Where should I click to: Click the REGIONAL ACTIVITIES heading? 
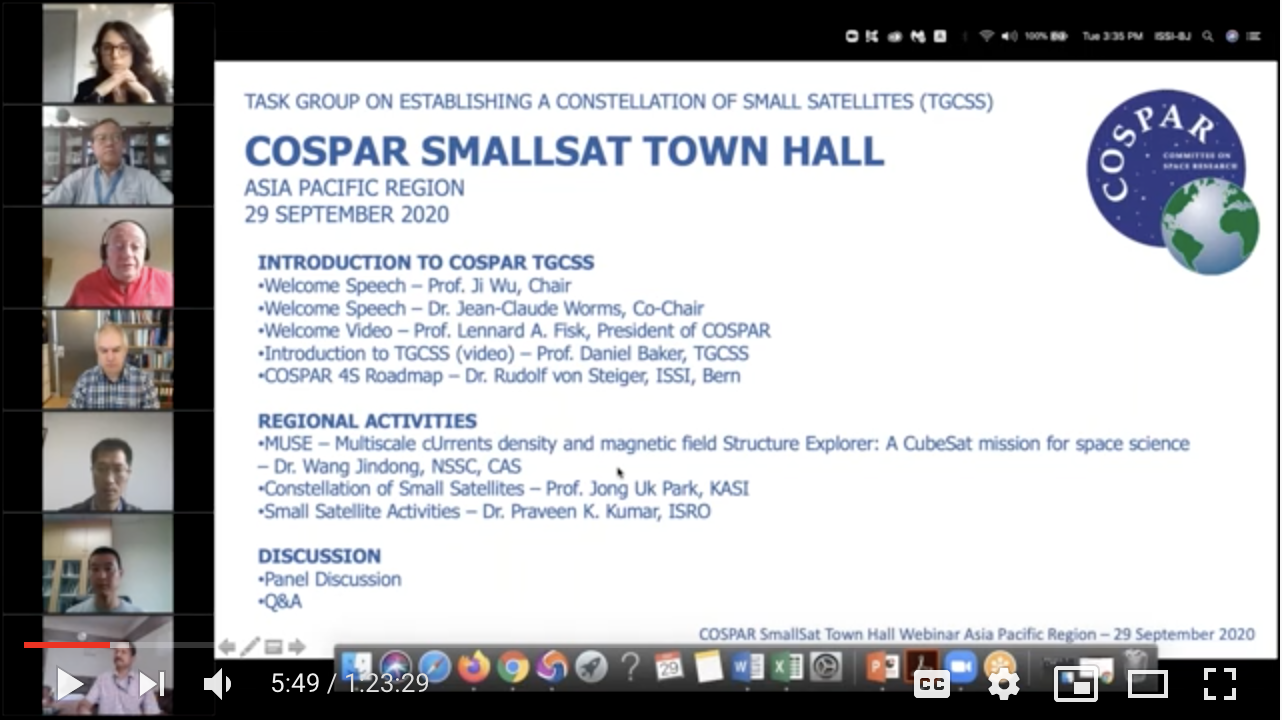367,421
